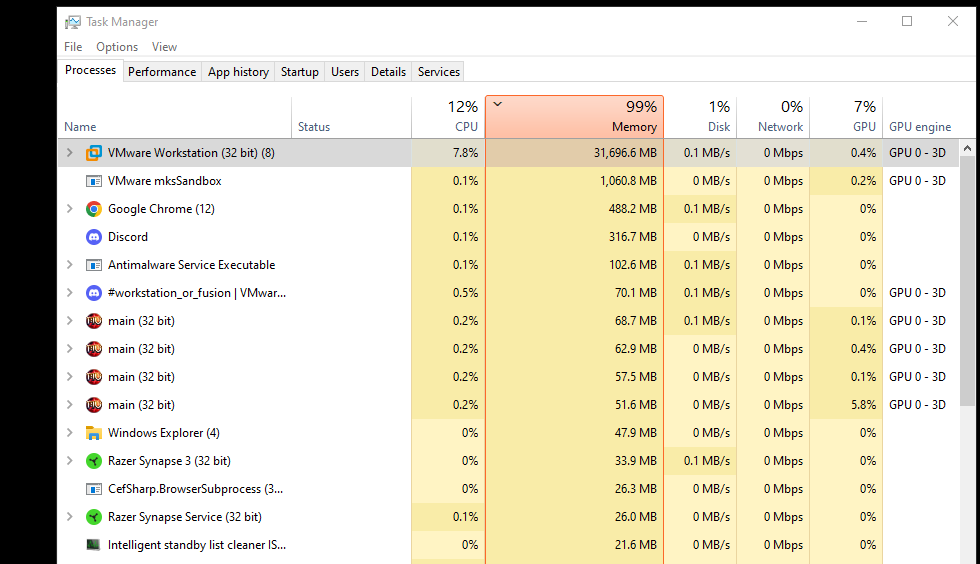Select the 316.7 MB memory cell
The height and width of the screenshot is (564, 980).
(x=574, y=237)
